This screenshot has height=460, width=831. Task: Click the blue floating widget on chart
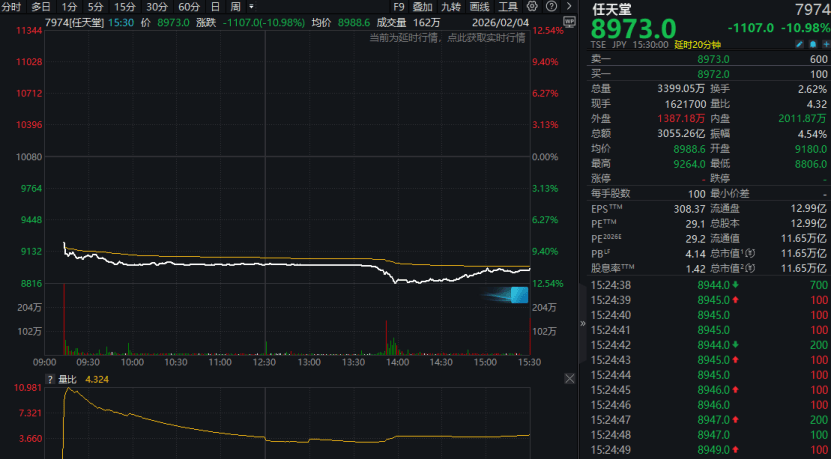click(518, 294)
